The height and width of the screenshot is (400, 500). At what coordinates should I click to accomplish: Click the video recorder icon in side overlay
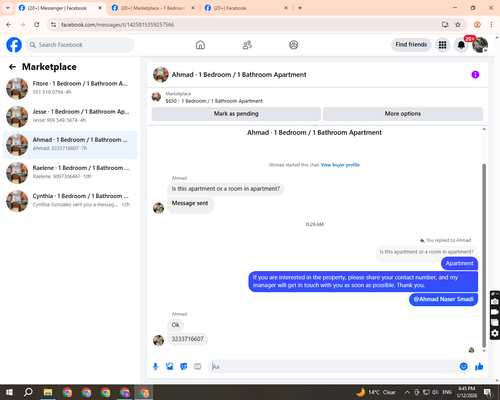point(495,312)
